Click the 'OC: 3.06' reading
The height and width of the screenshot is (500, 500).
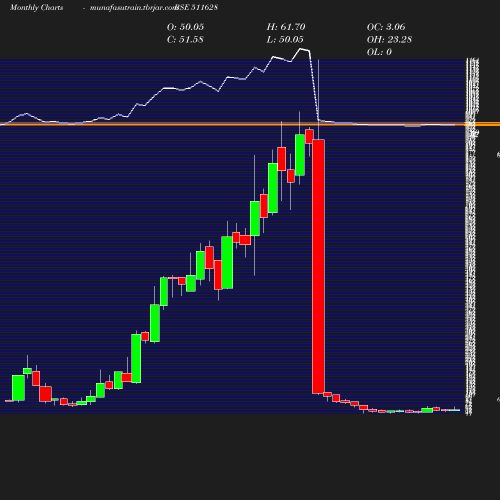click(386, 27)
